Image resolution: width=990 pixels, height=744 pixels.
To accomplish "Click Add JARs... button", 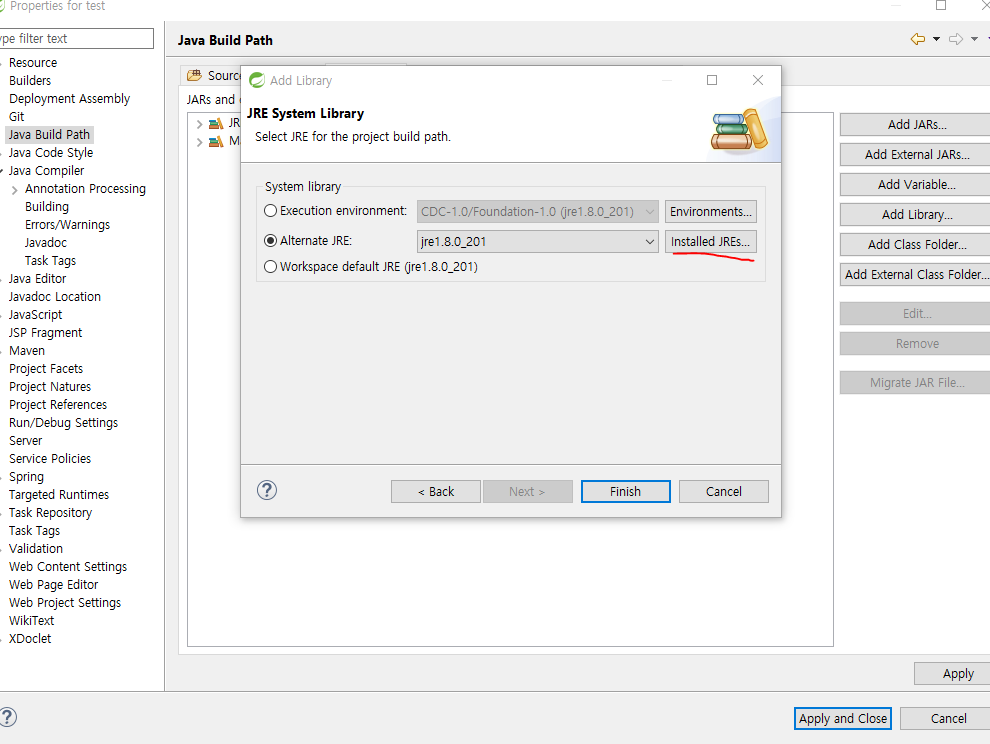I will point(917,124).
